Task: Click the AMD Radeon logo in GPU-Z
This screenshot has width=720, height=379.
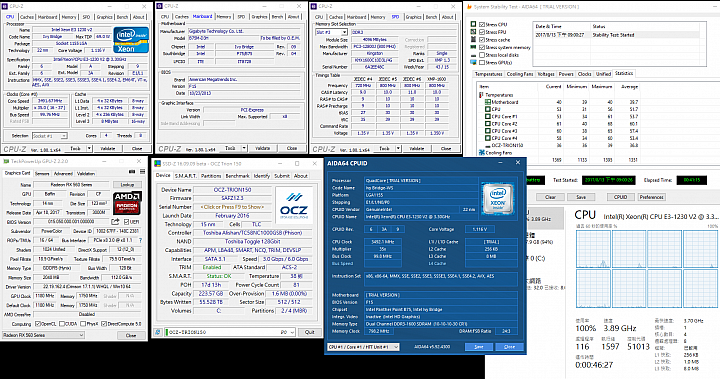Action: (127, 203)
